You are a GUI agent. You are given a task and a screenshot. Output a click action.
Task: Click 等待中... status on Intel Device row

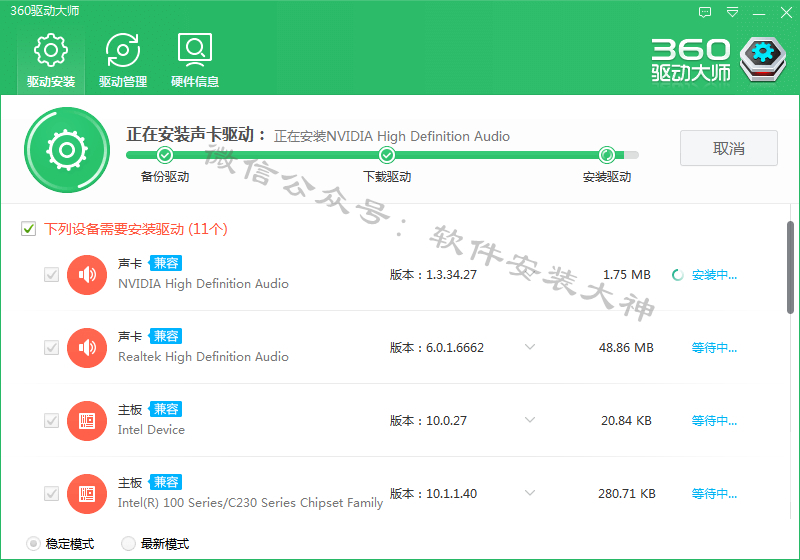click(714, 421)
